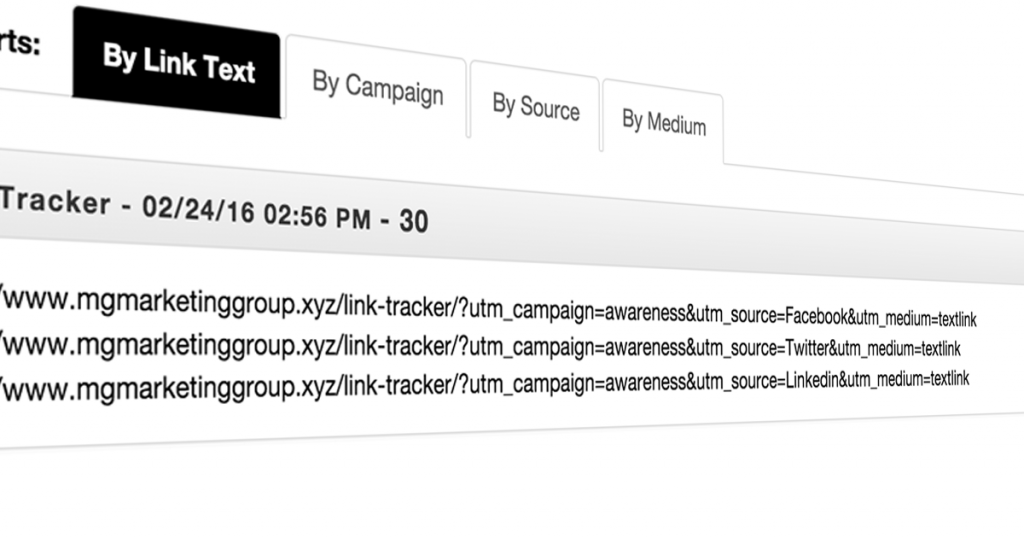This screenshot has height=538, width=1024.
Task: Click the word Facebook in first URL
Action: click(816, 317)
